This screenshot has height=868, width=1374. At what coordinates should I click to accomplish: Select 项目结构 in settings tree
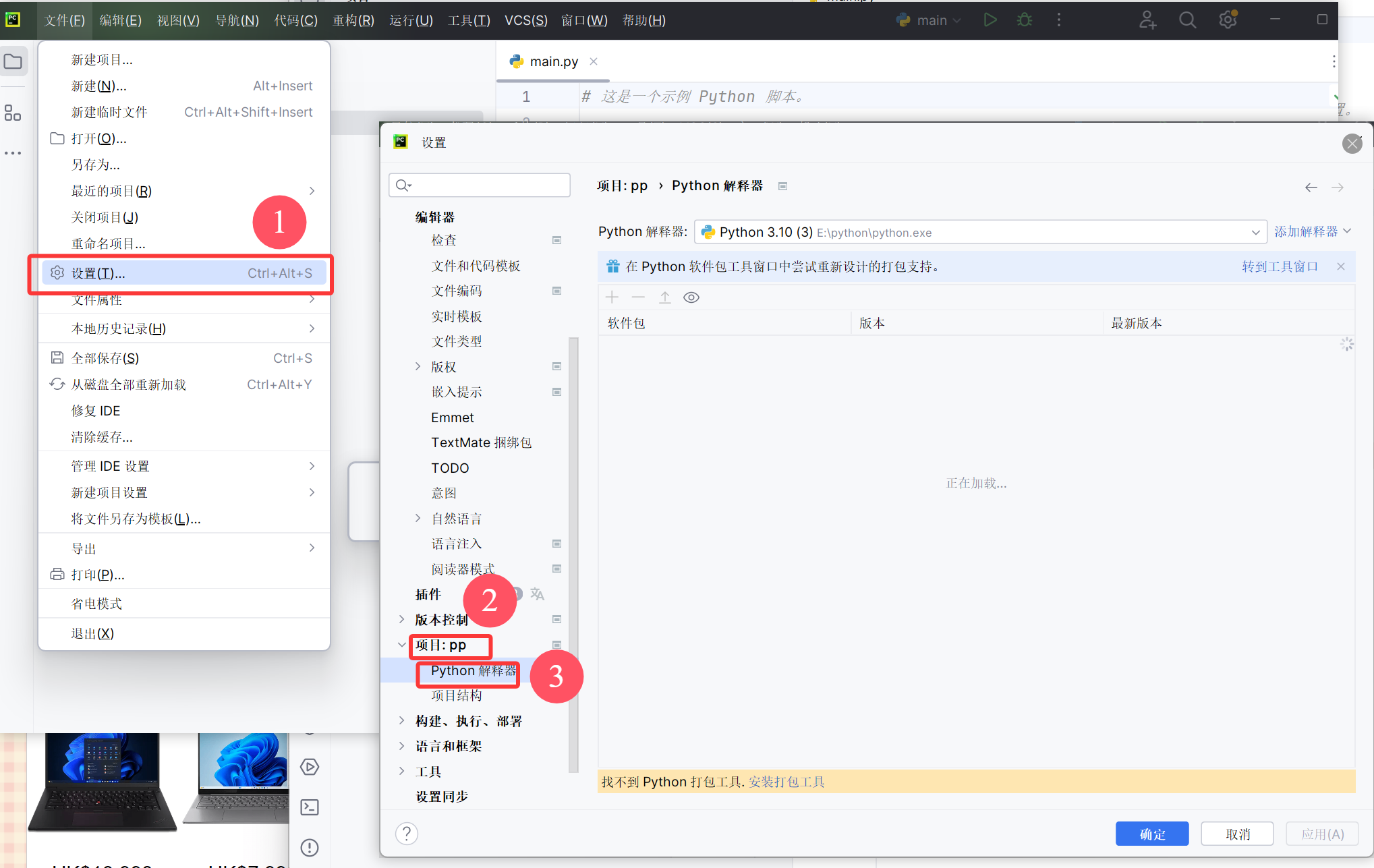coord(457,695)
